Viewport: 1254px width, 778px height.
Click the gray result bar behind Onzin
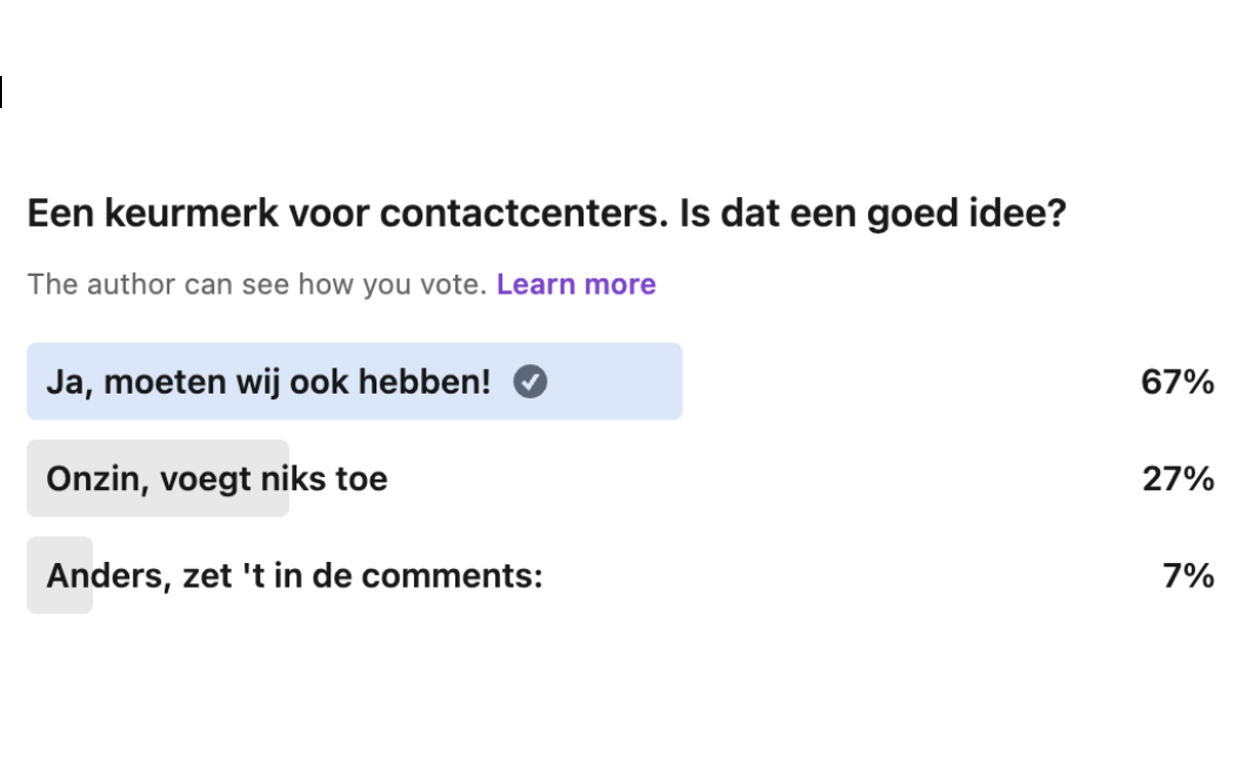(x=158, y=478)
